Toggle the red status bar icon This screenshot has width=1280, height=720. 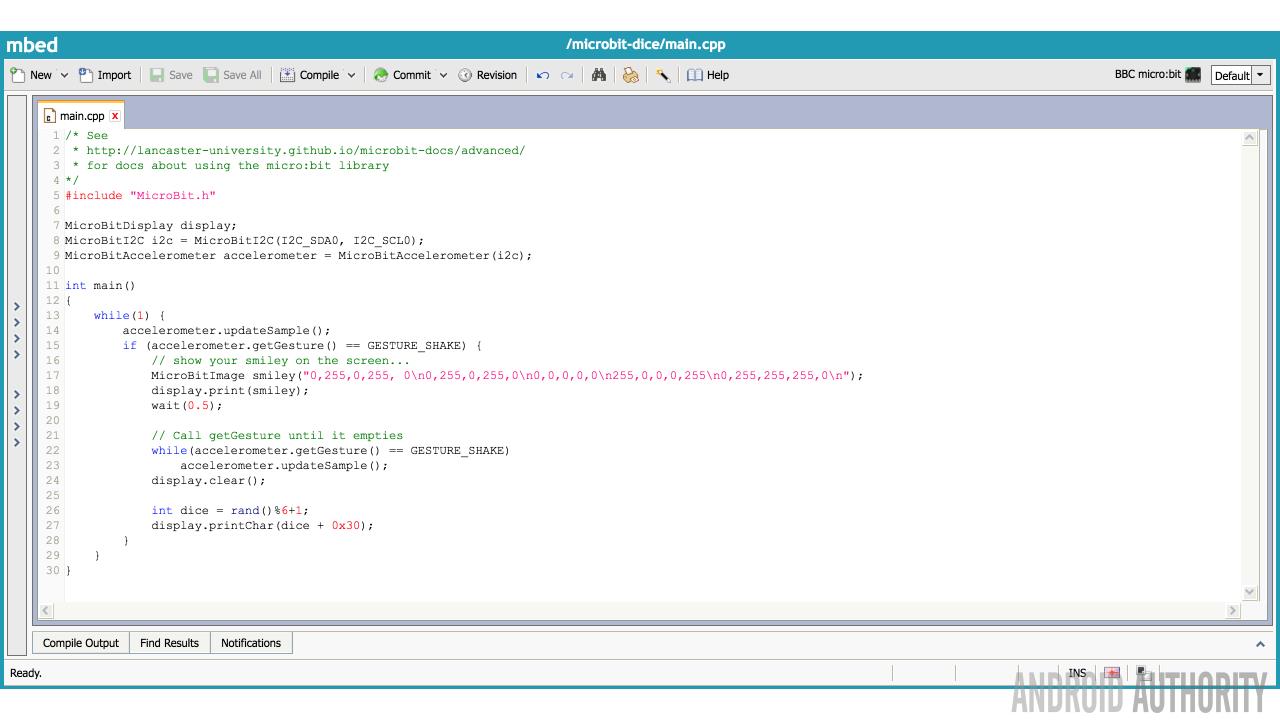[x=1112, y=673]
